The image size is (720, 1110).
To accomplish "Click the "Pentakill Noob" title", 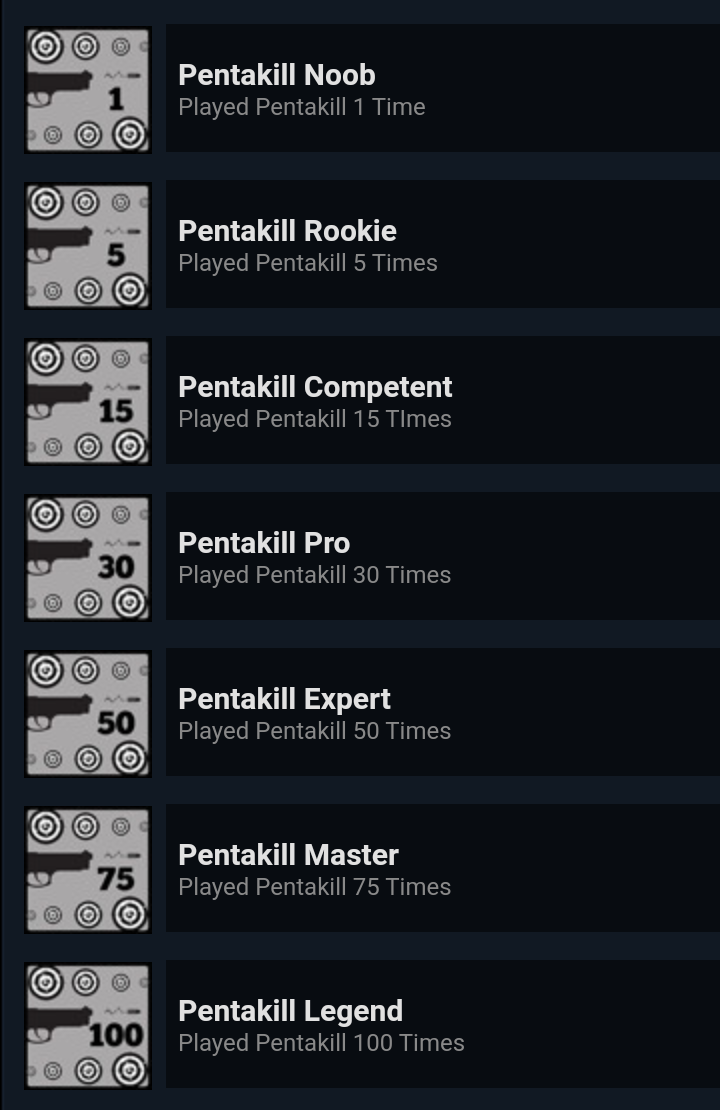I will click(x=277, y=75).
